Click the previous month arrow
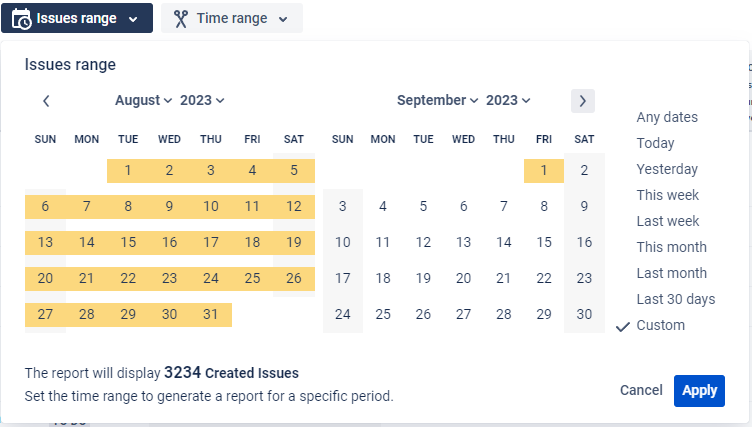 coord(46,100)
